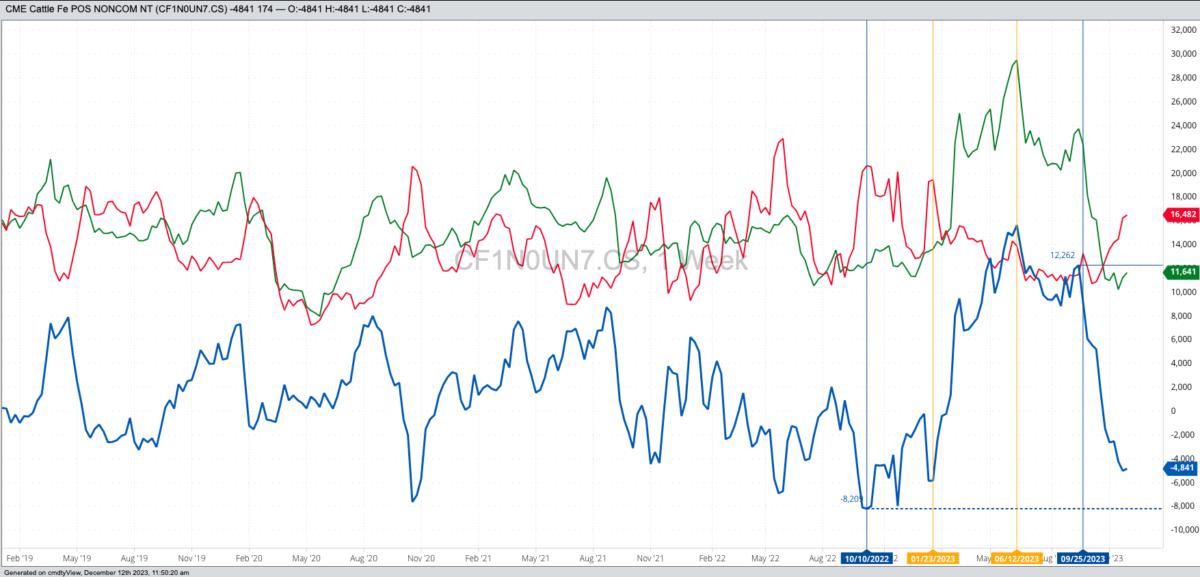Click the May '22 time axis label
1200x577 pixels.
[x=764, y=557]
